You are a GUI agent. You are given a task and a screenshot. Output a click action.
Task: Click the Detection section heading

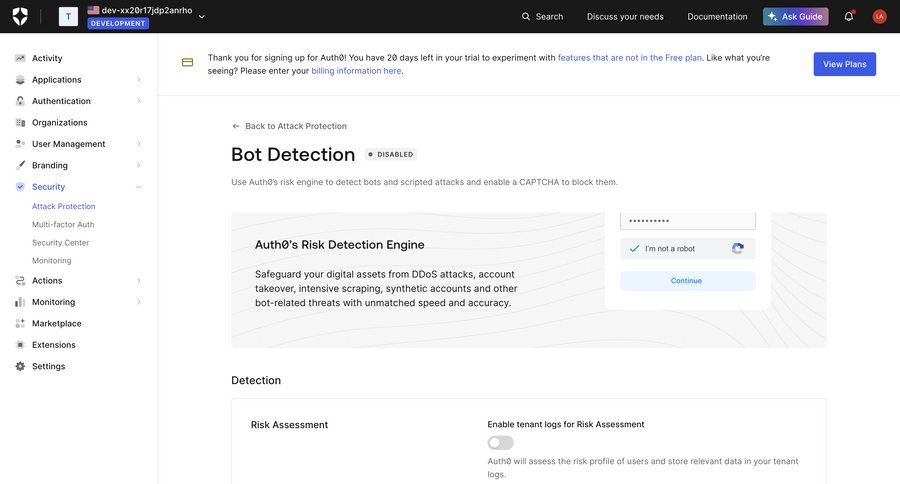click(256, 380)
